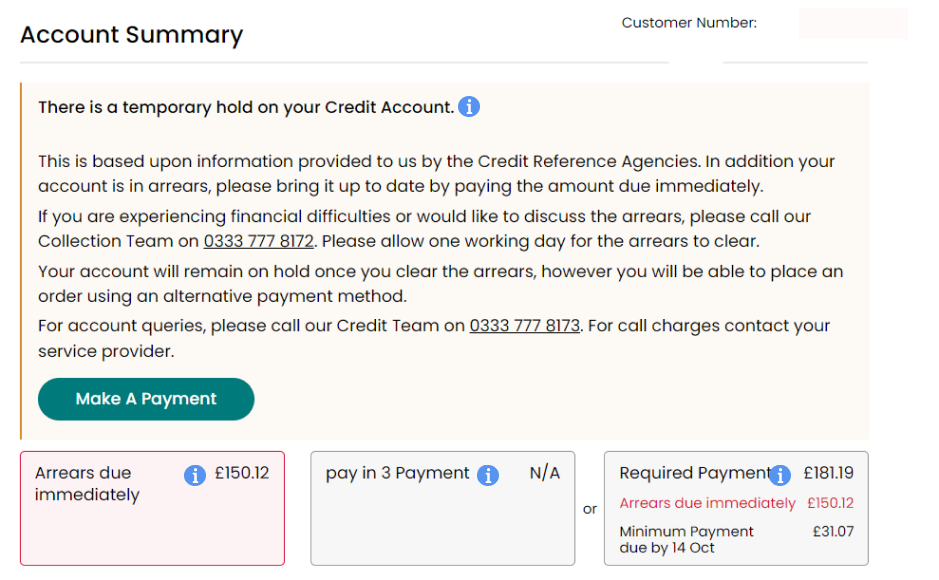
Task: Click the N/A value in pay in 3 card
Action: pyautogui.click(x=545, y=473)
